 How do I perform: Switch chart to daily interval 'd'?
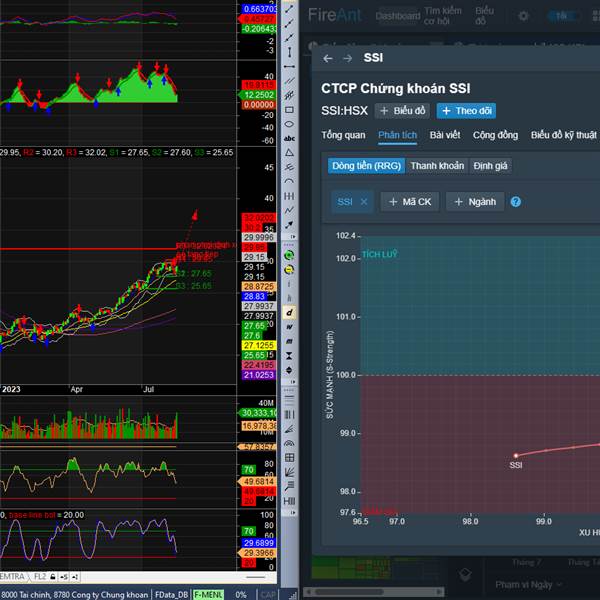point(289,313)
